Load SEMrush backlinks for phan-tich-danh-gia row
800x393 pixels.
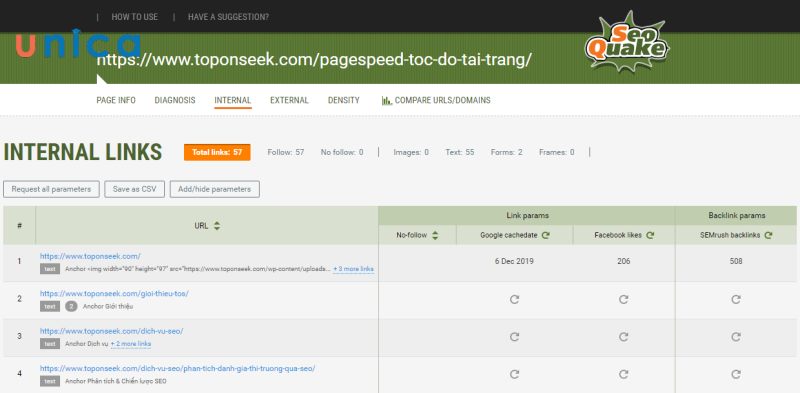coord(736,374)
